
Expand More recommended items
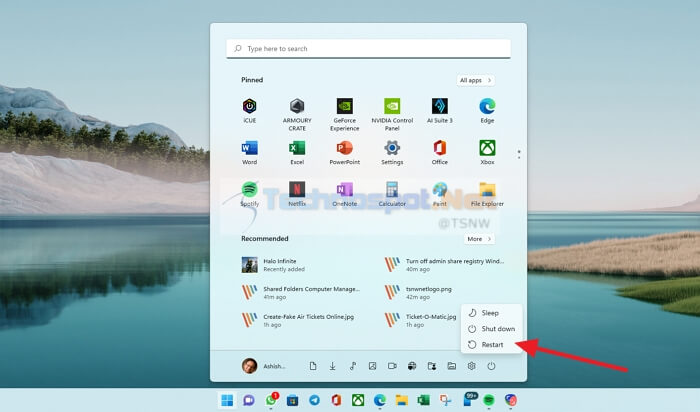click(479, 239)
